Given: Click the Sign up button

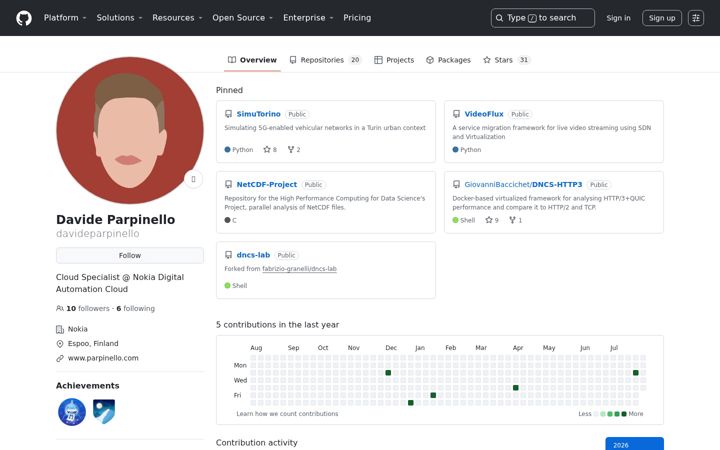Looking at the screenshot, I should click(662, 18).
